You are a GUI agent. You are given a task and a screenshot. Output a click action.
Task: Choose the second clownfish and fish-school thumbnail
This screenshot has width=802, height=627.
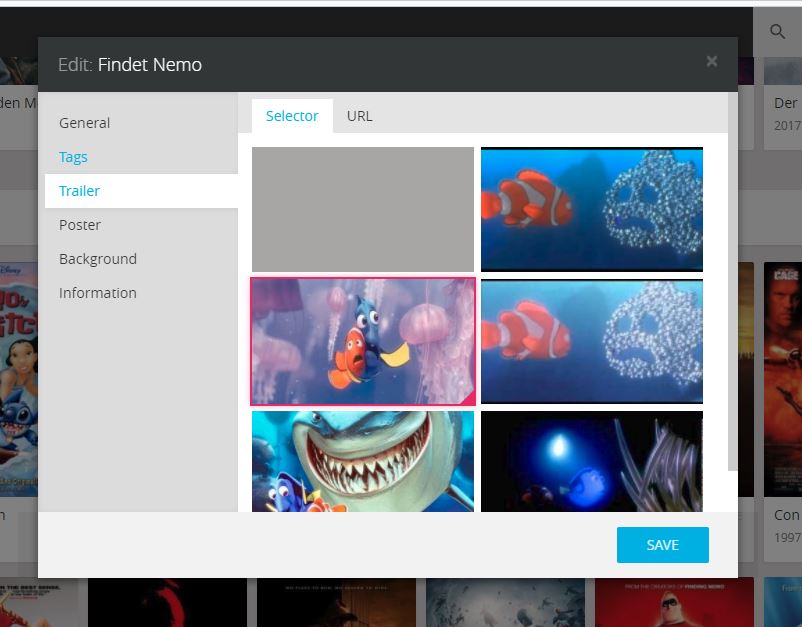pyautogui.click(x=592, y=342)
